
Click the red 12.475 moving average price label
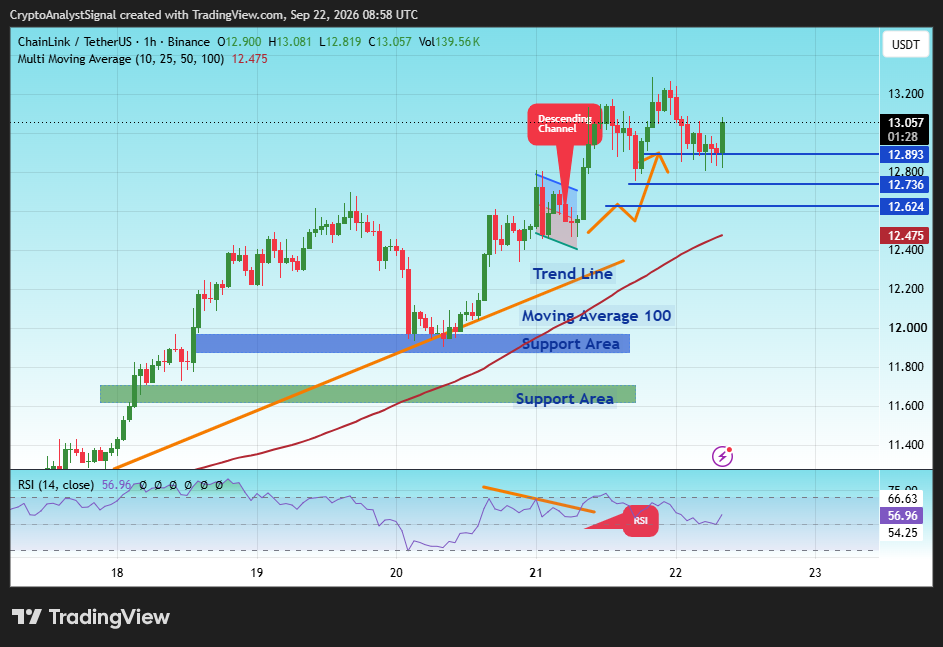click(905, 236)
